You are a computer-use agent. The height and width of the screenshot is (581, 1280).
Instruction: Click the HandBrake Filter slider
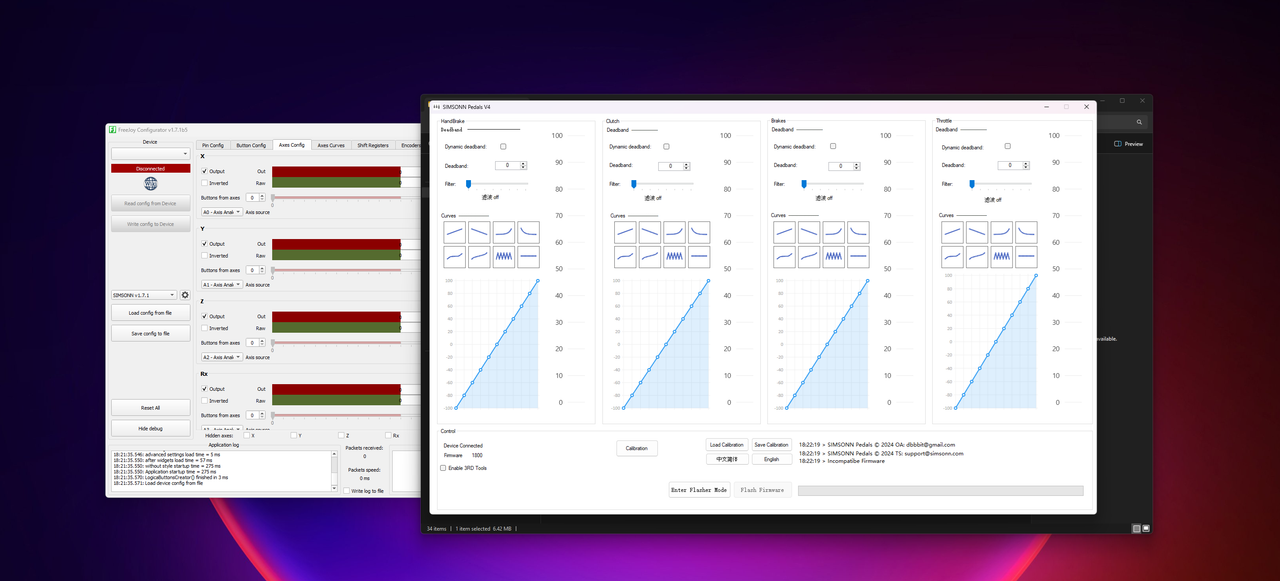coord(498,184)
